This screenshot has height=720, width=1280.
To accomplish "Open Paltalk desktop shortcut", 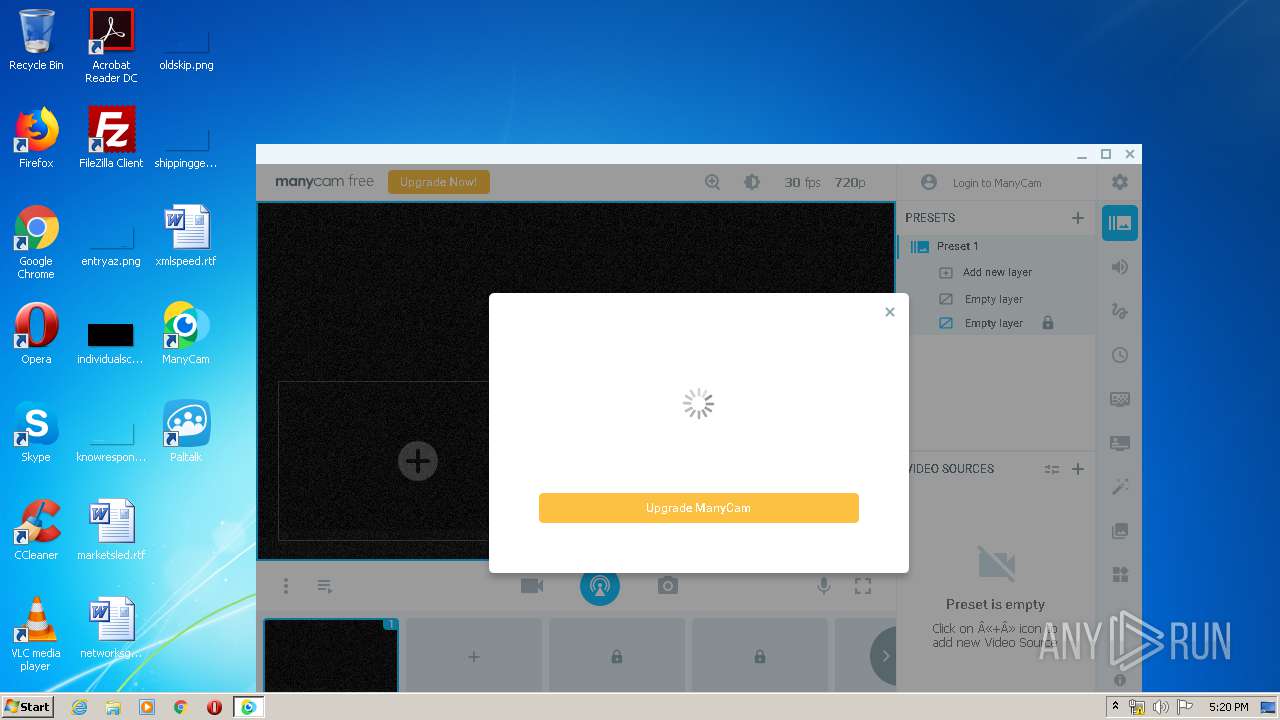I will [x=186, y=431].
